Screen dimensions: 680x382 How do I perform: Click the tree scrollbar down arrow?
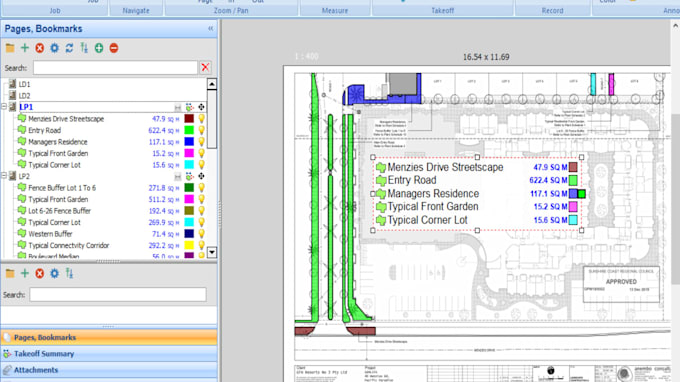click(x=212, y=252)
